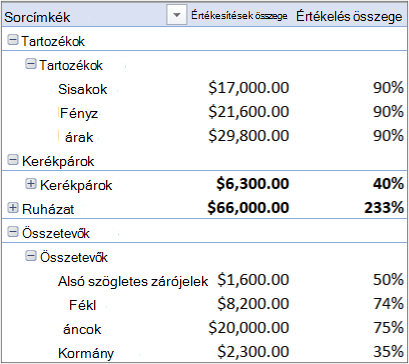Expand the nested Kerékpárok subgroup

click(31, 184)
